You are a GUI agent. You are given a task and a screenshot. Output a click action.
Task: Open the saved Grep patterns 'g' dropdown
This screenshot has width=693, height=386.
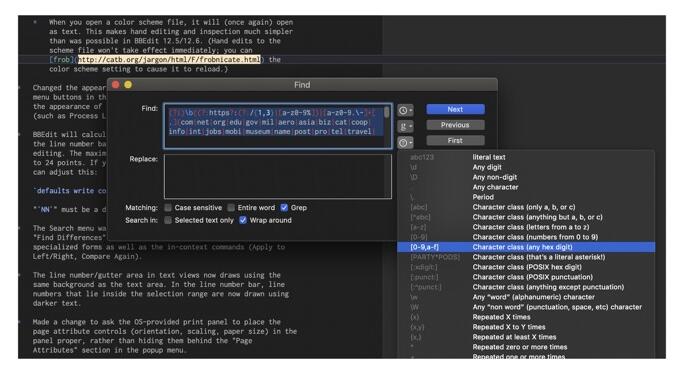[405, 126]
